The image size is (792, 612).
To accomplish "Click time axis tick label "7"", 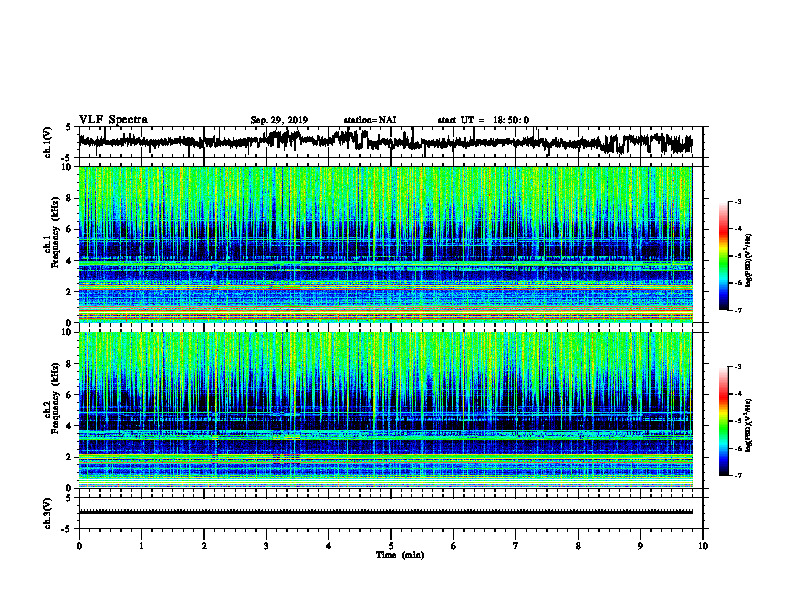I will (516, 546).
